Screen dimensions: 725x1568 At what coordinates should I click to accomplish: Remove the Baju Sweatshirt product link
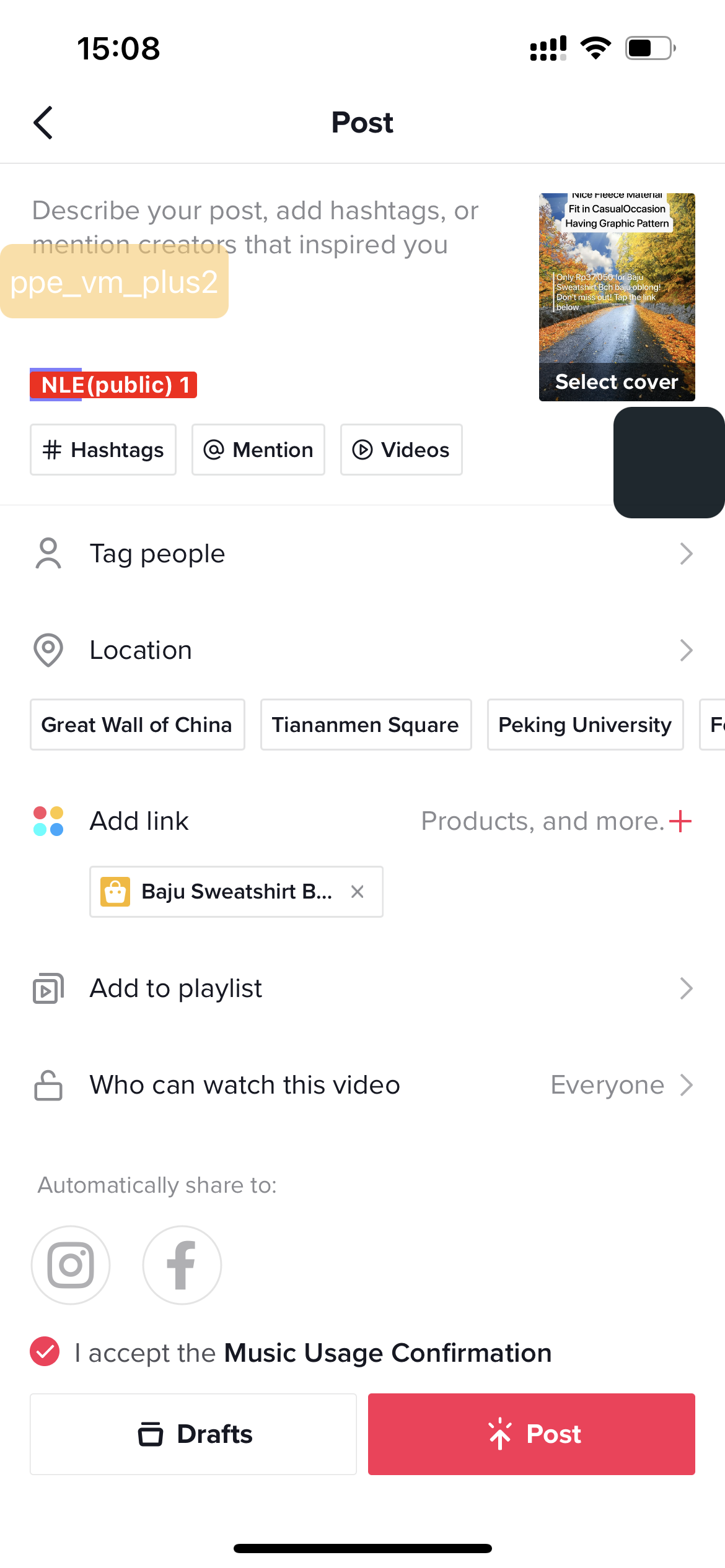tap(357, 892)
